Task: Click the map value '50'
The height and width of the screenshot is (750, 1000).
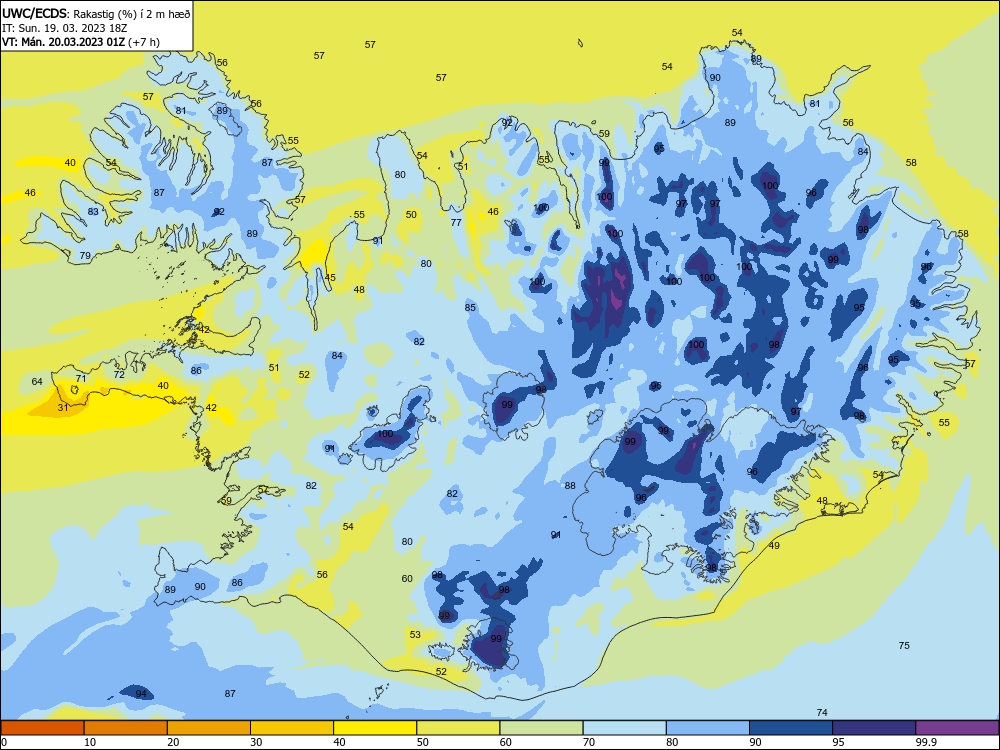Action: tap(411, 214)
